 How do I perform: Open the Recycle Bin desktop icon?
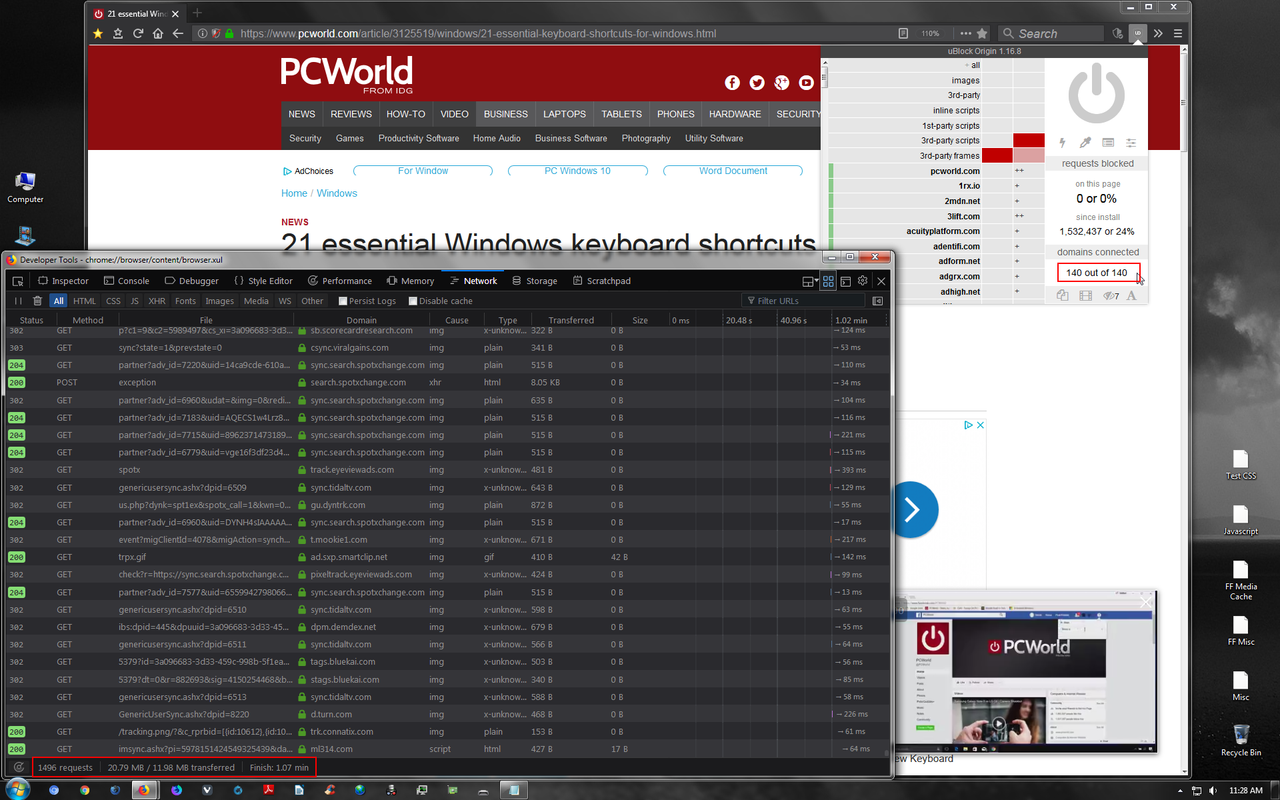1240,741
